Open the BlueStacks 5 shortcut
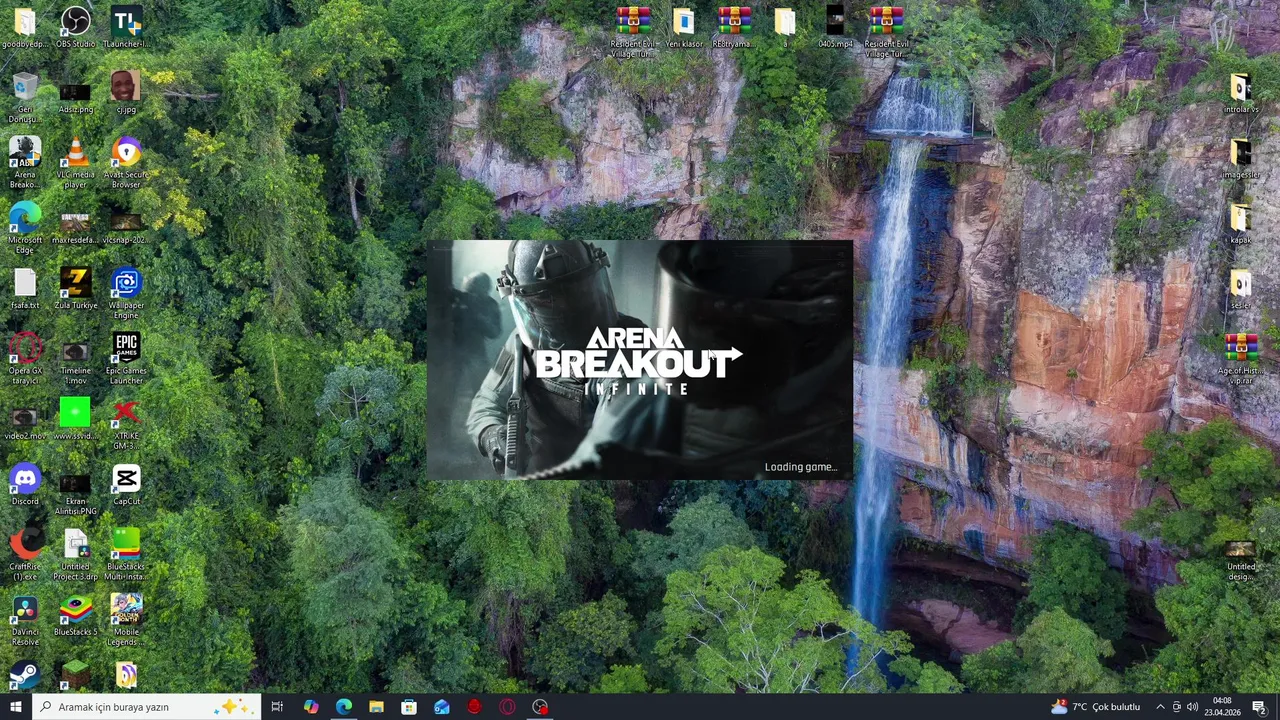 point(75,614)
